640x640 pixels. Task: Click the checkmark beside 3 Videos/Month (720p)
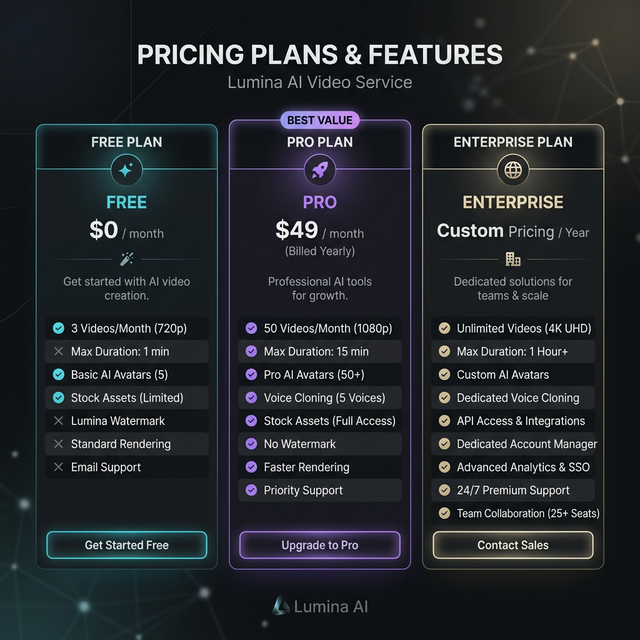pyautogui.click(x=59, y=328)
